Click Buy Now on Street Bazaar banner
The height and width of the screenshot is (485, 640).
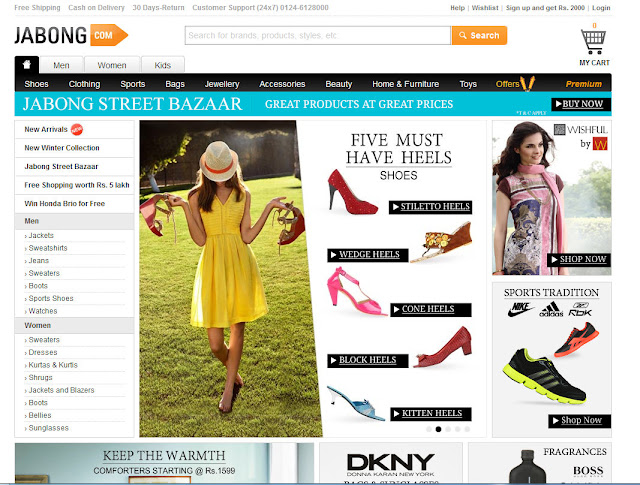(581, 104)
